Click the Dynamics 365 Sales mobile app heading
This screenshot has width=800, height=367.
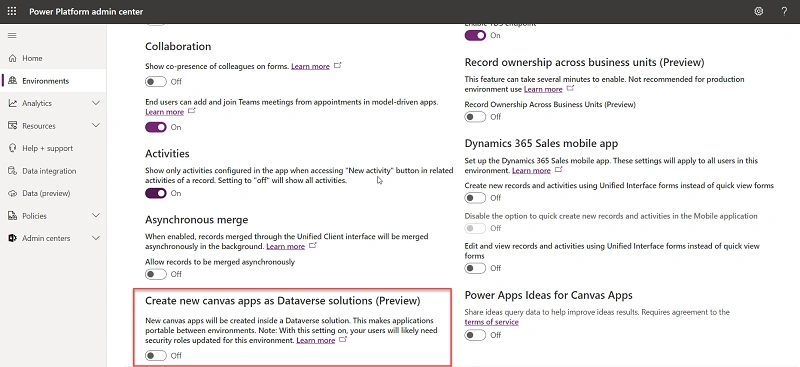click(x=541, y=143)
